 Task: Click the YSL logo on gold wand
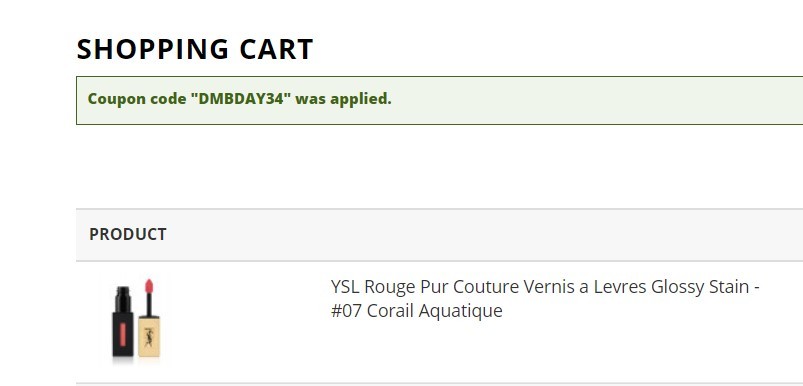pyautogui.click(x=149, y=336)
